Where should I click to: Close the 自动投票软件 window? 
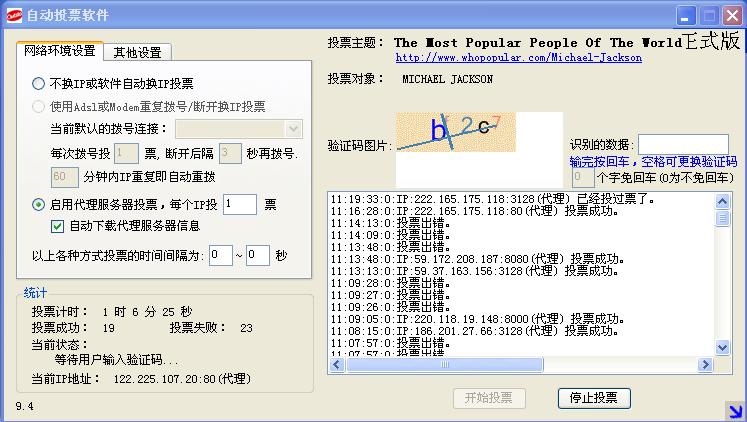pos(732,16)
